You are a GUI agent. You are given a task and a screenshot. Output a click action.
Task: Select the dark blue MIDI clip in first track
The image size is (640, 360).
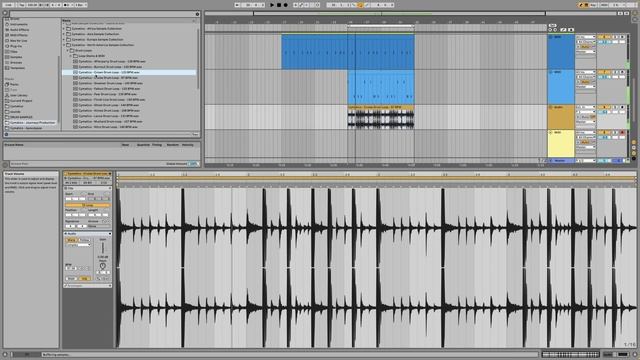pos(348,52)
